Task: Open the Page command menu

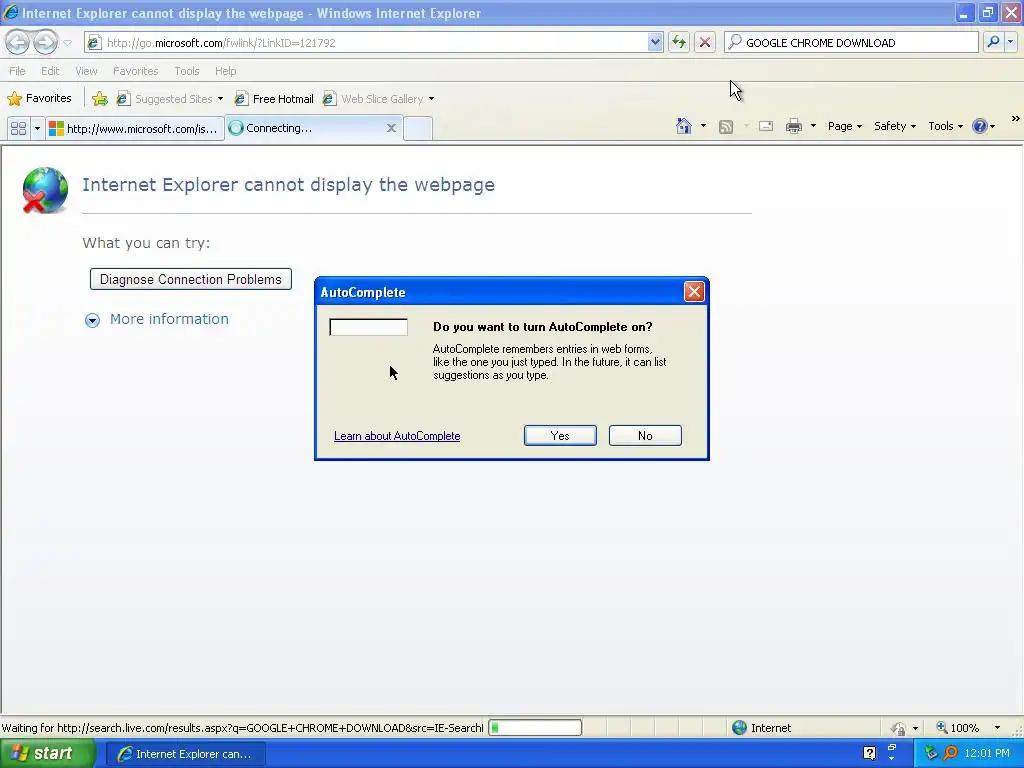Action: tap(844, 126)
